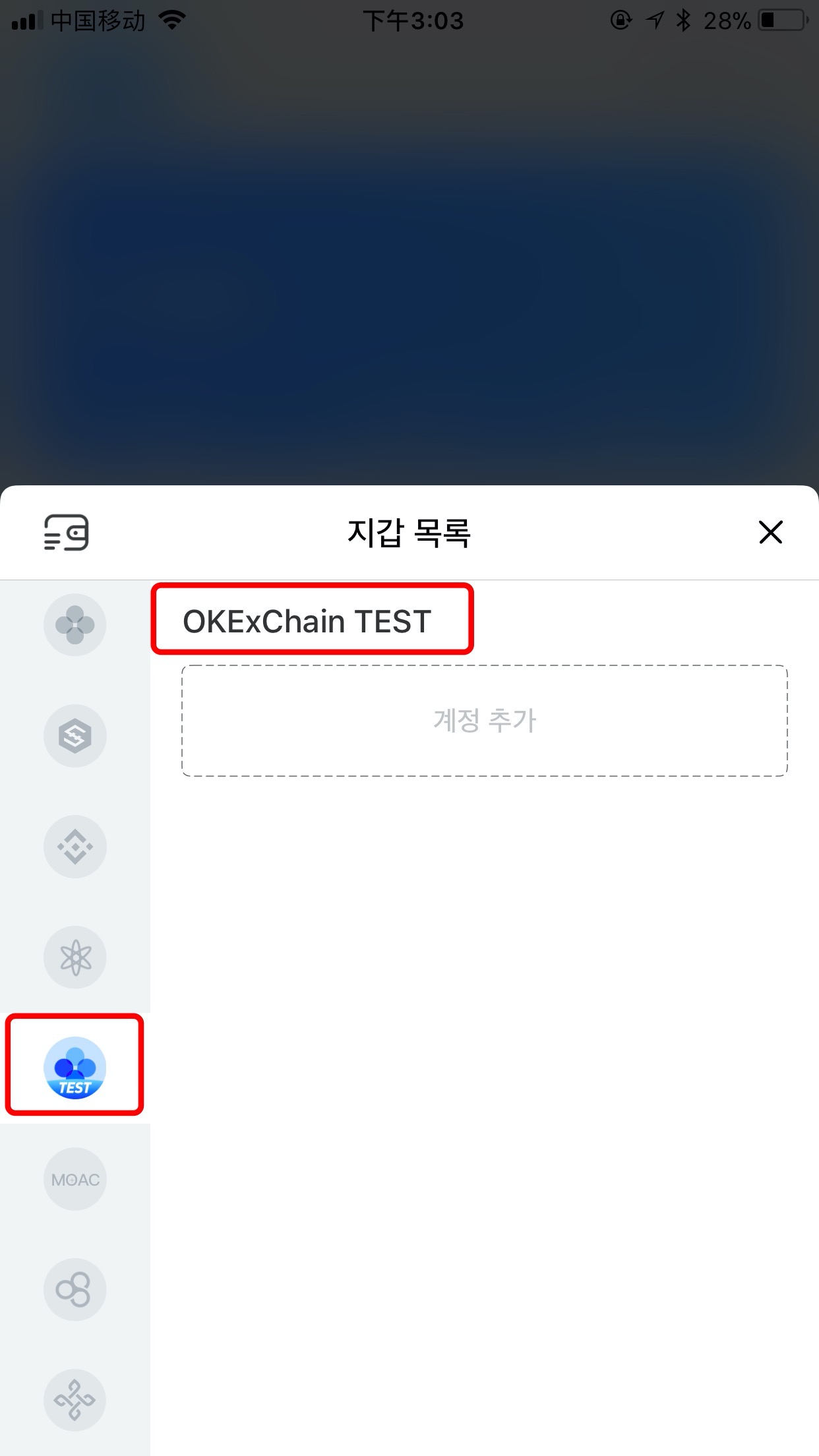
Task: Select the hexagonal S chain icon
Action: point(75,735)
